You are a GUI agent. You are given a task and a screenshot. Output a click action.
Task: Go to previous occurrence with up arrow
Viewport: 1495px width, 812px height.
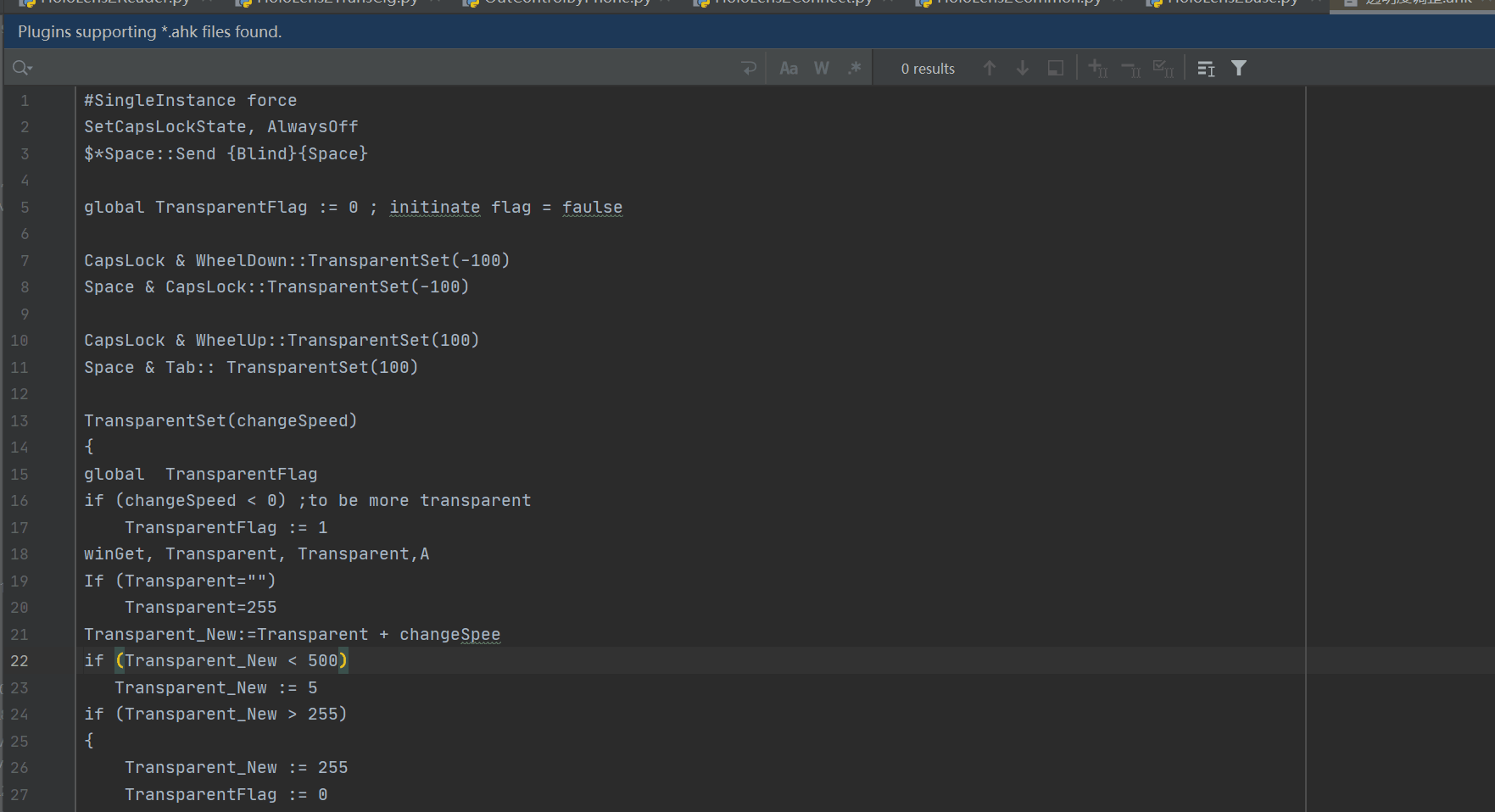(990, 68)
